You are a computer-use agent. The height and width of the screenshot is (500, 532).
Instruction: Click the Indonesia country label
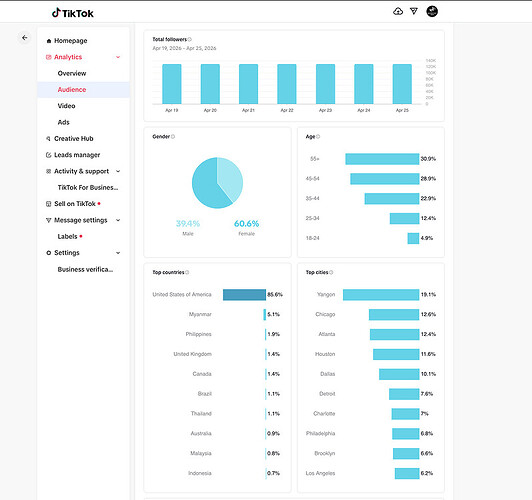pyautogui.click(x=200, y=473)
